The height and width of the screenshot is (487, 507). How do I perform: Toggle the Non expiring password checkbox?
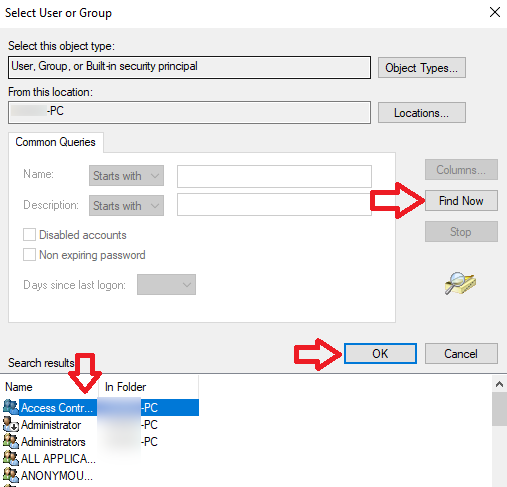pyautogui.click(x=29, y=255)
